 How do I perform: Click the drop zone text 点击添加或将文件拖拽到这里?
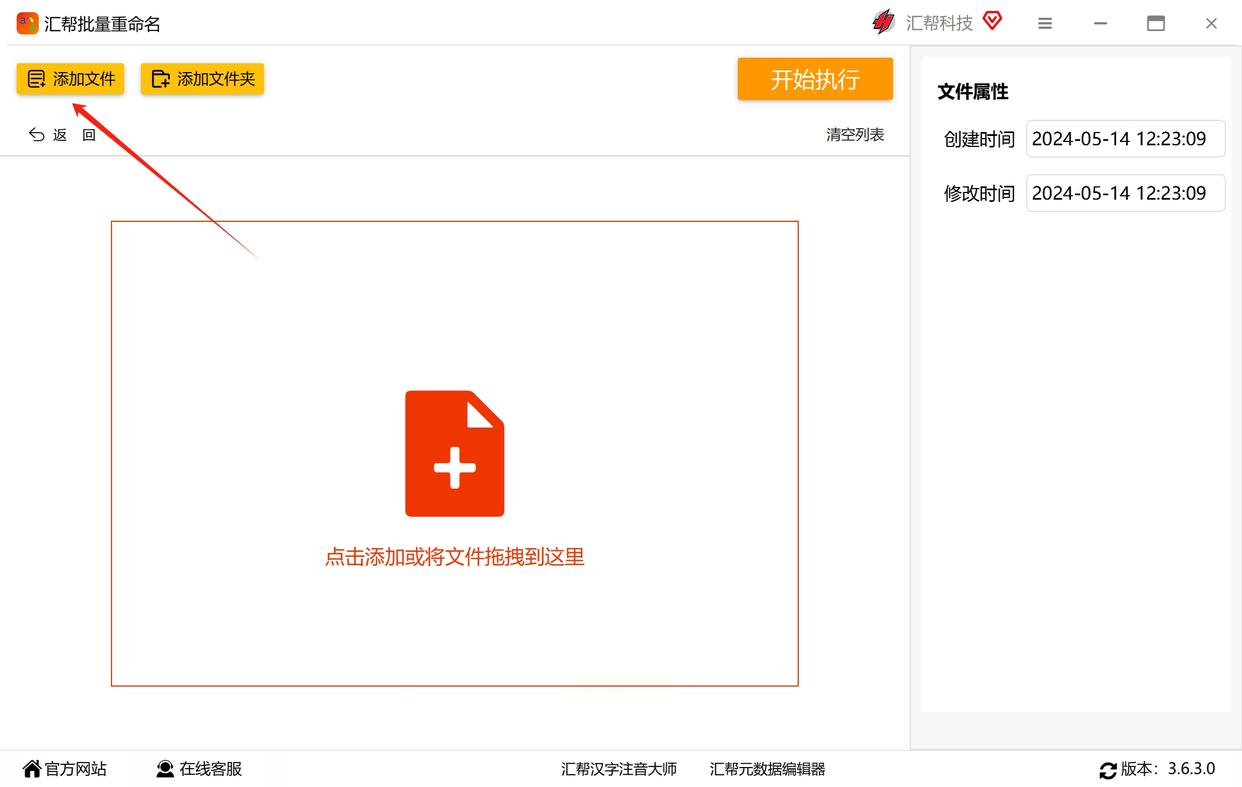pos(455,557)
